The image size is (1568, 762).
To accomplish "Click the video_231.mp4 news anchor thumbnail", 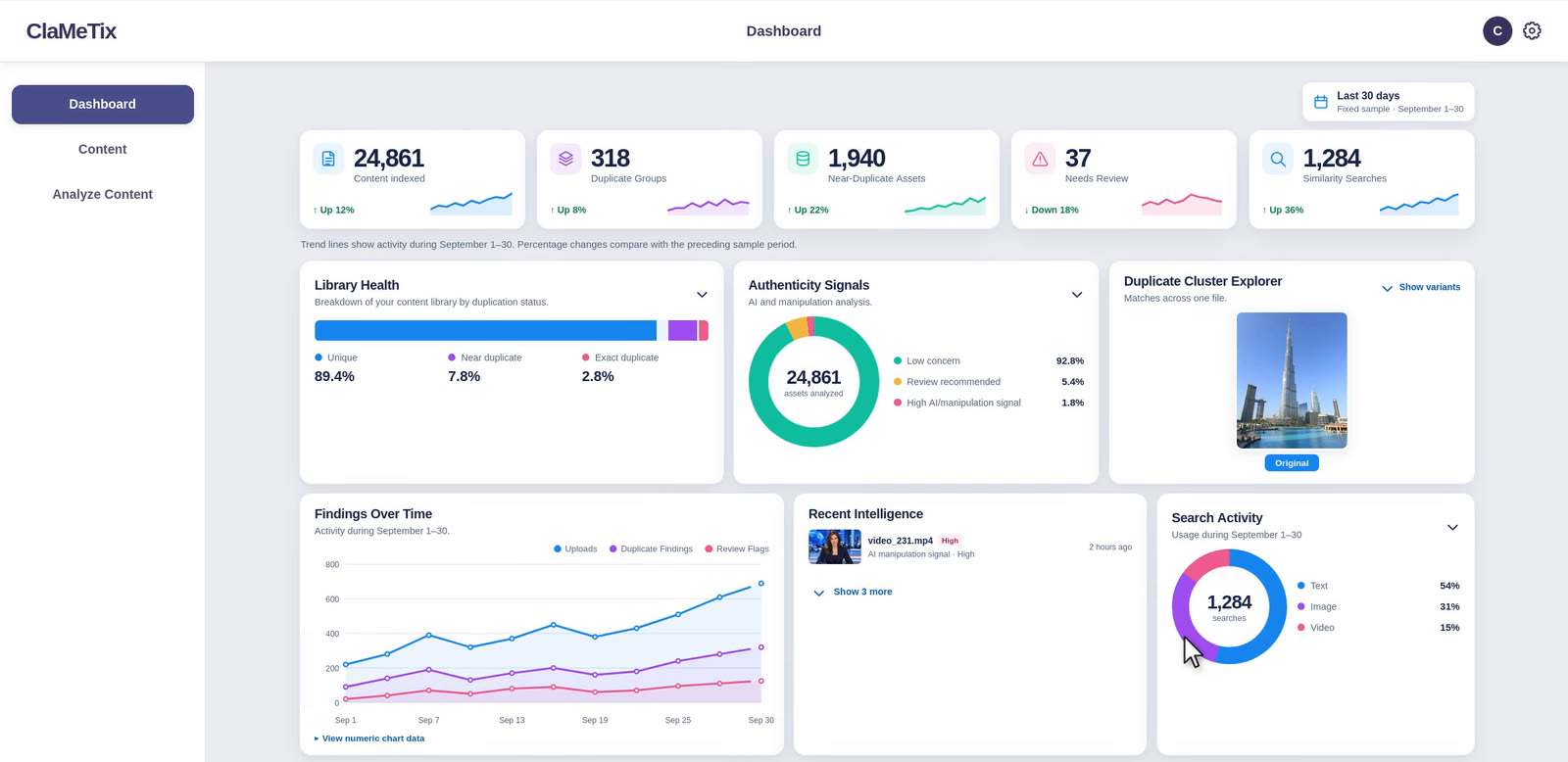I will coord(835,547).
